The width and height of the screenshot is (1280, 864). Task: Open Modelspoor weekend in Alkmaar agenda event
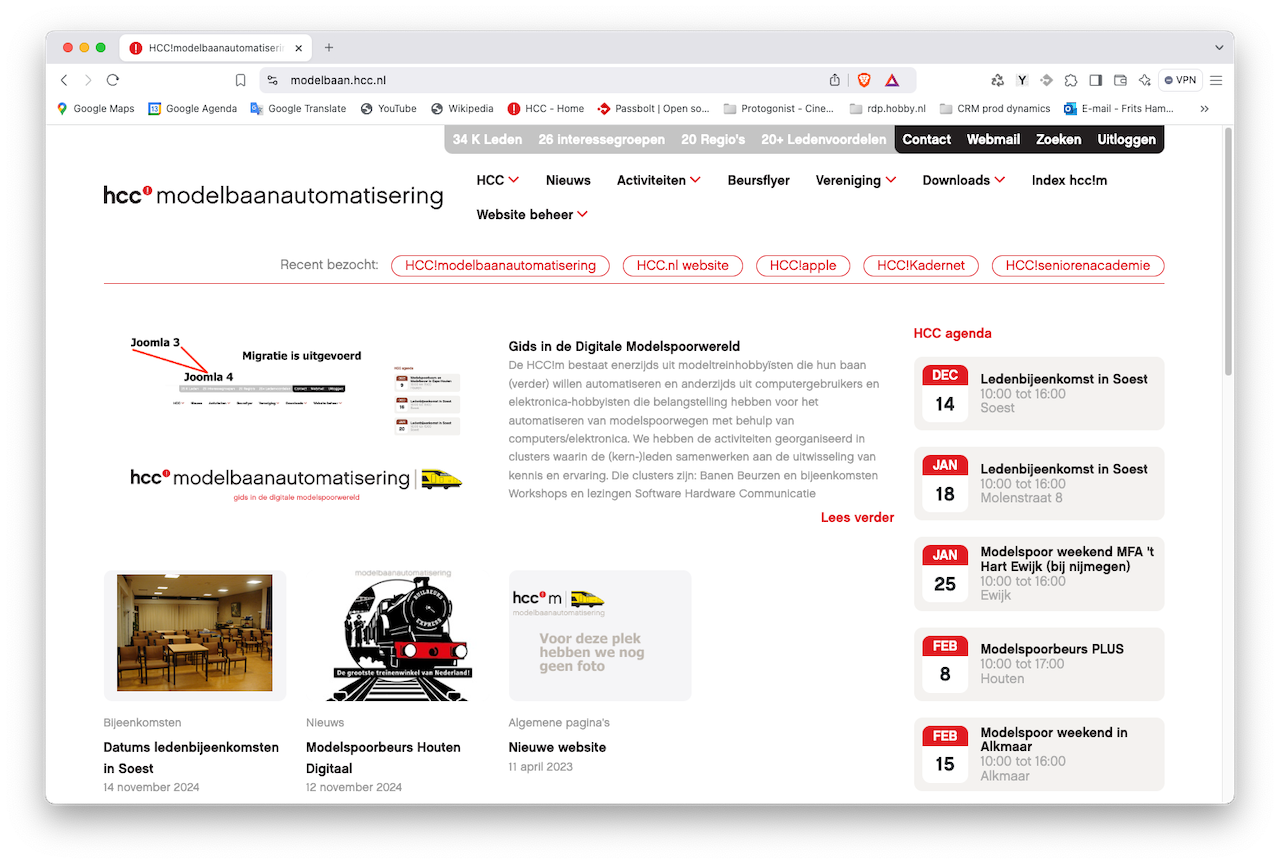click(x=1039, y=754)
